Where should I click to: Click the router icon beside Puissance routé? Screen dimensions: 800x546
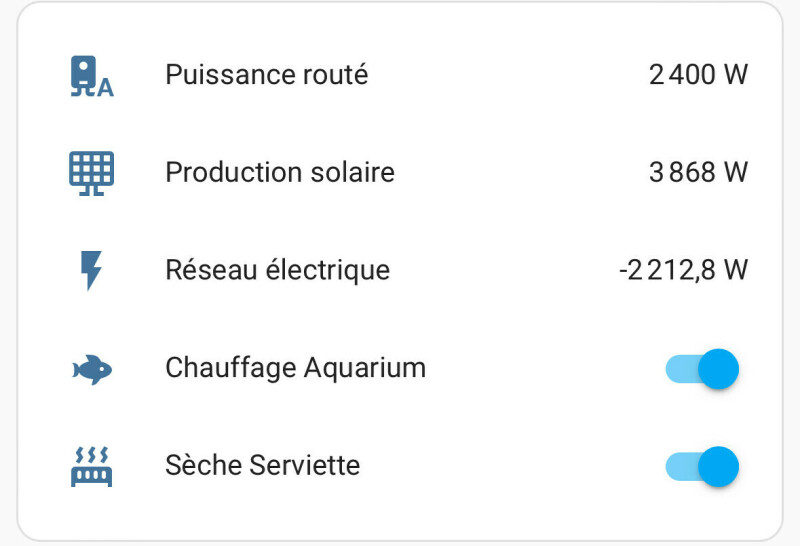(x=91, y=75)
